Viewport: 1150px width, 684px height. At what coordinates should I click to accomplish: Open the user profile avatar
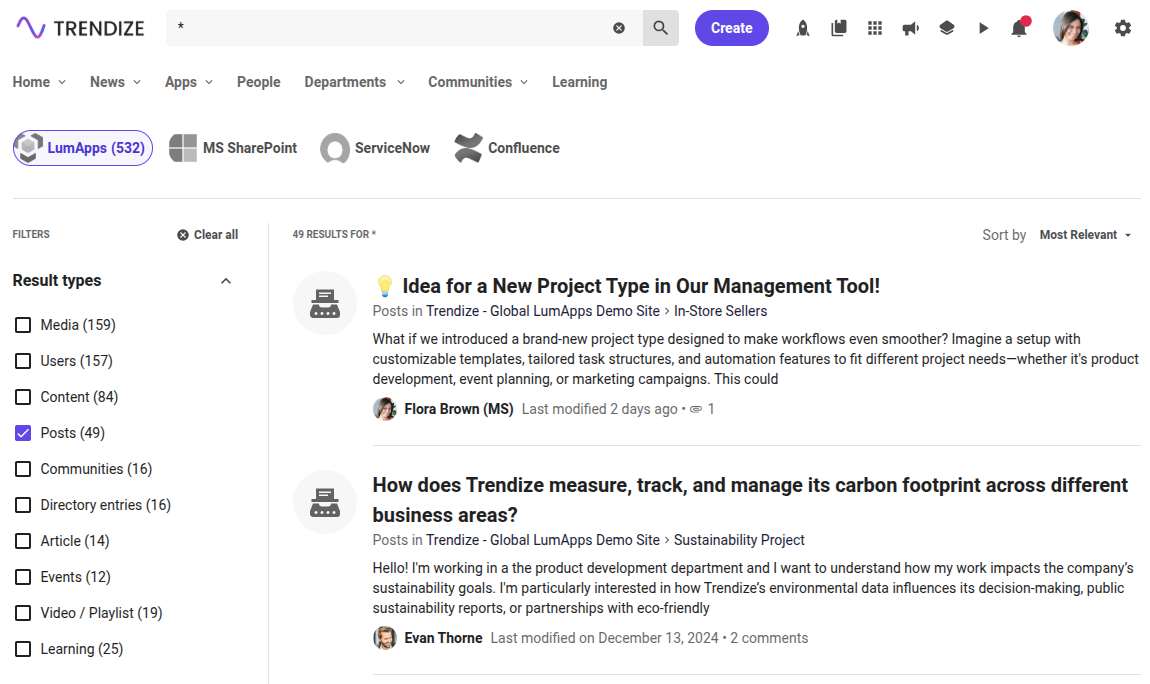tap(1071, 28)
